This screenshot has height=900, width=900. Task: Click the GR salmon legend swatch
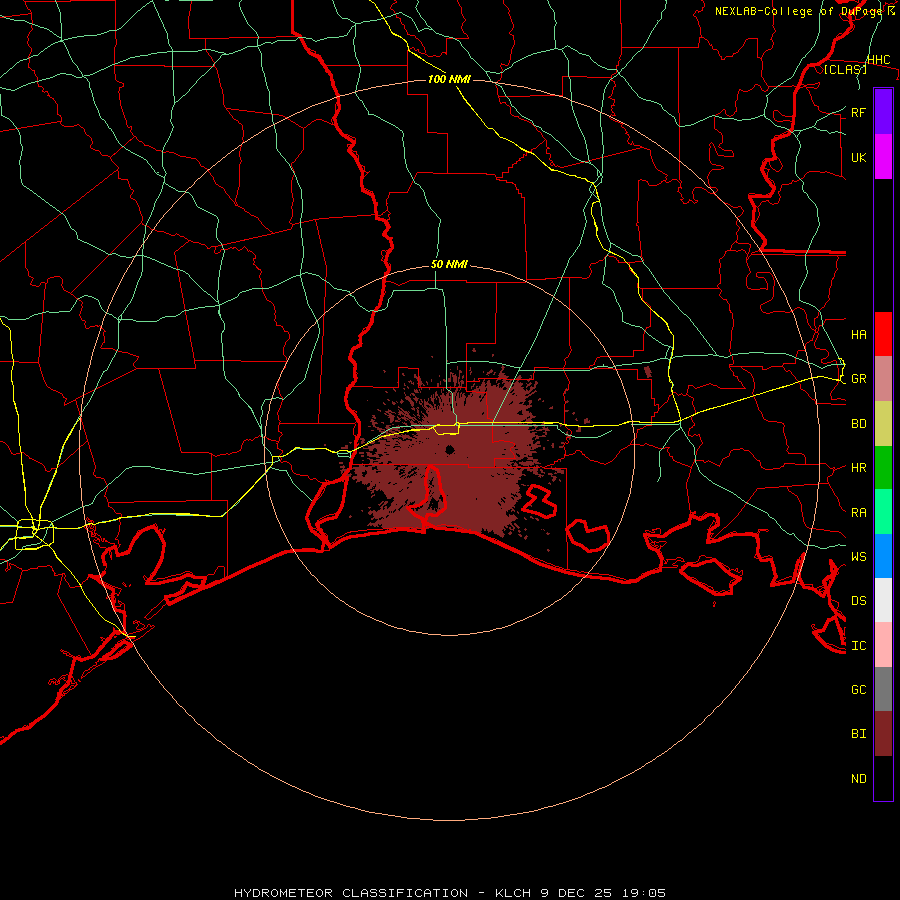click(883, 379)
